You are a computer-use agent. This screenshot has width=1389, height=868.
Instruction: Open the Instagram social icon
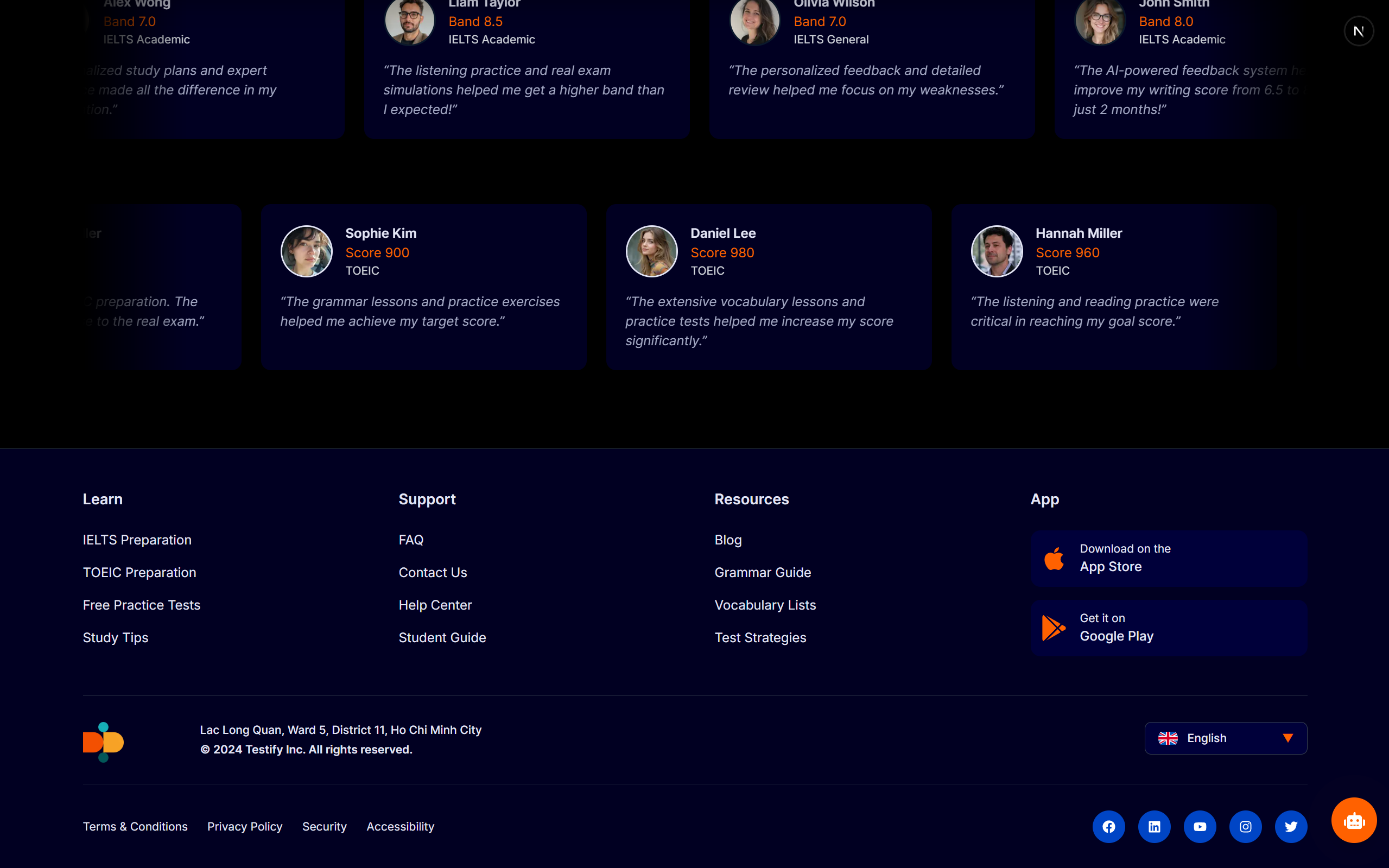[1245, 827]
